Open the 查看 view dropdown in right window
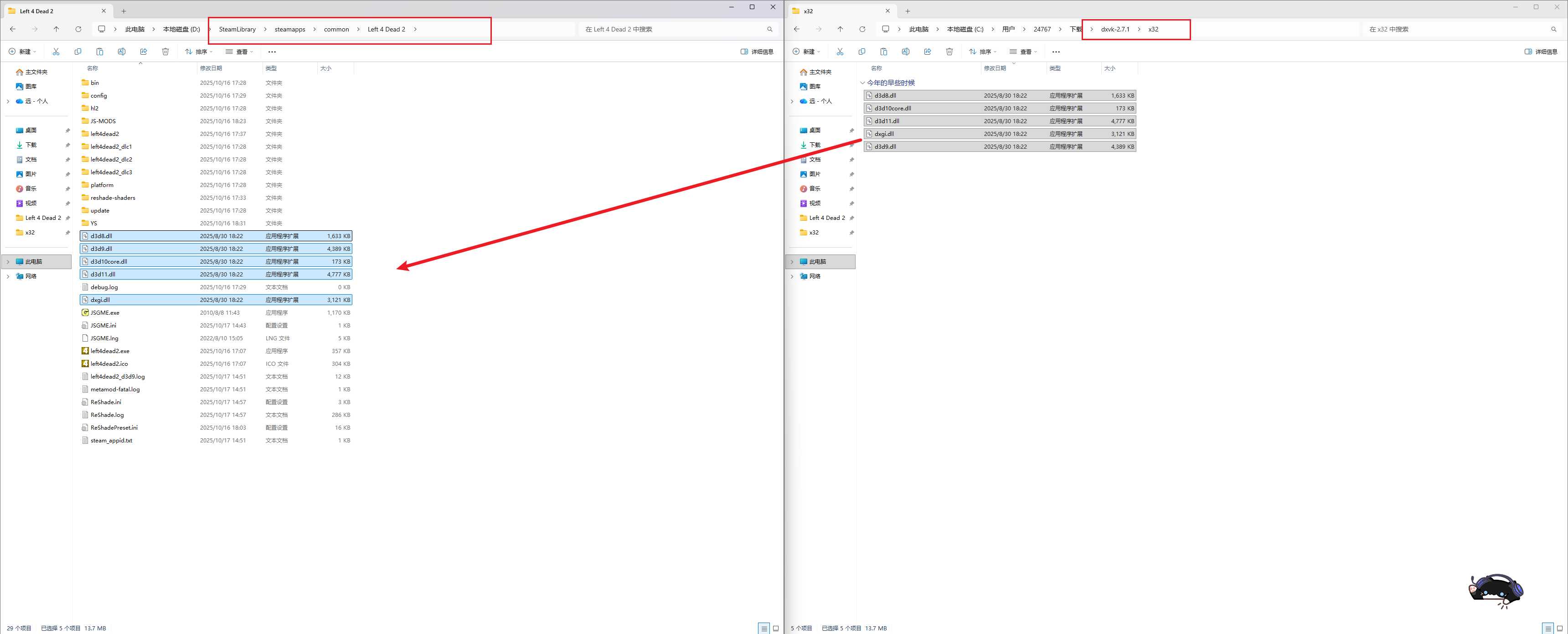The image size is (1568, 634). [1023, 52]
